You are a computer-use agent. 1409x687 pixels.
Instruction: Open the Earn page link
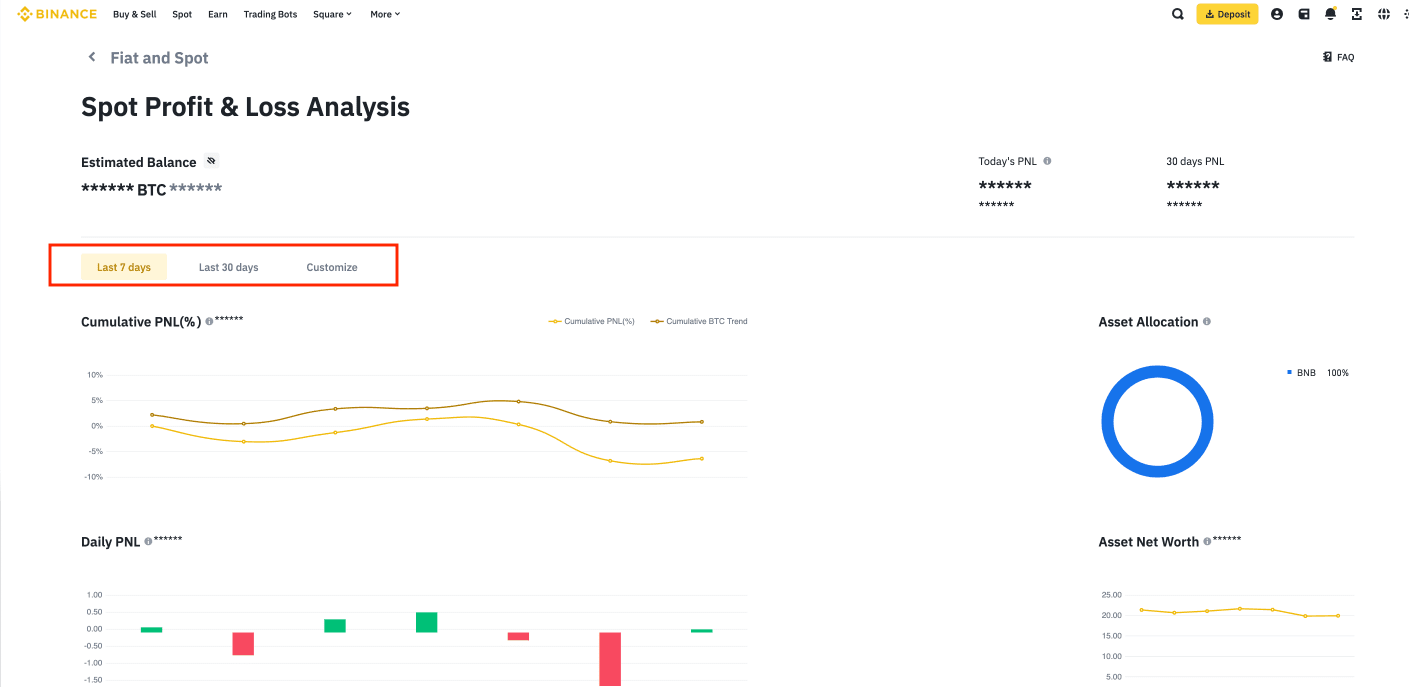(217, 14)
